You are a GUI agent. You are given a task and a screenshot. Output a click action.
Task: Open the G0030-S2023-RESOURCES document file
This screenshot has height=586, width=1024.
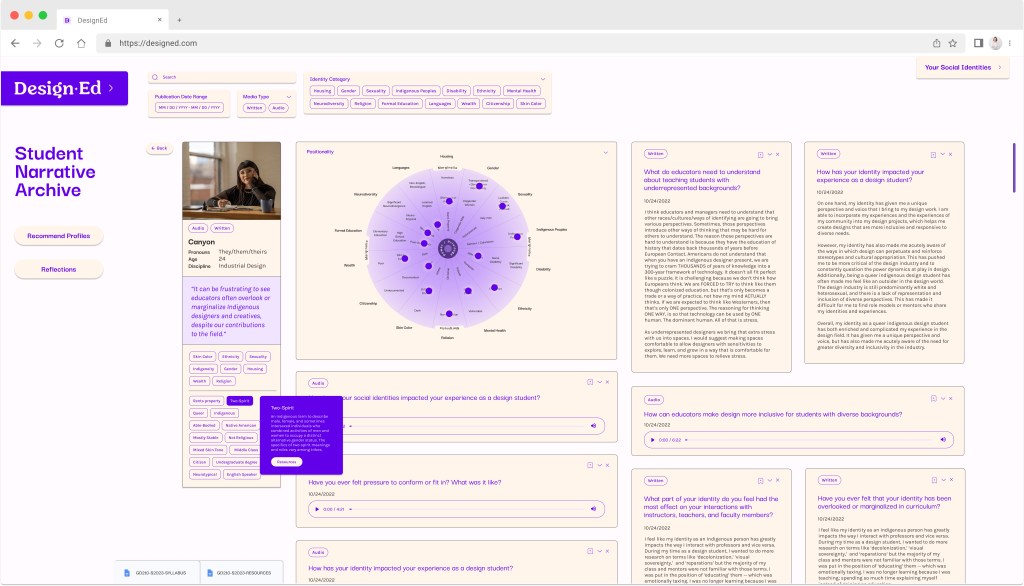[238, 573]
